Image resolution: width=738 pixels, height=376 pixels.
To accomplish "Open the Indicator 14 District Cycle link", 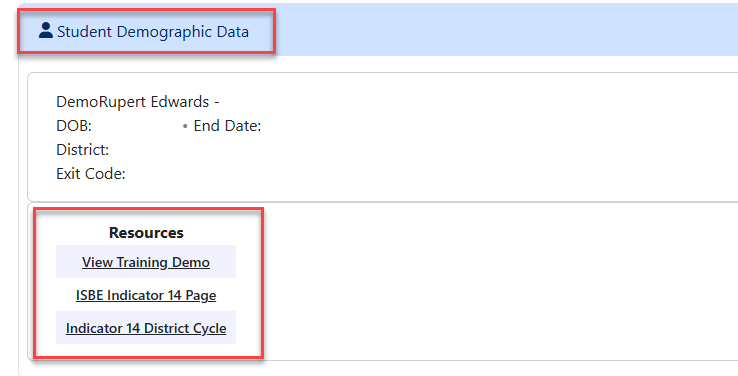I will point(146,328).
